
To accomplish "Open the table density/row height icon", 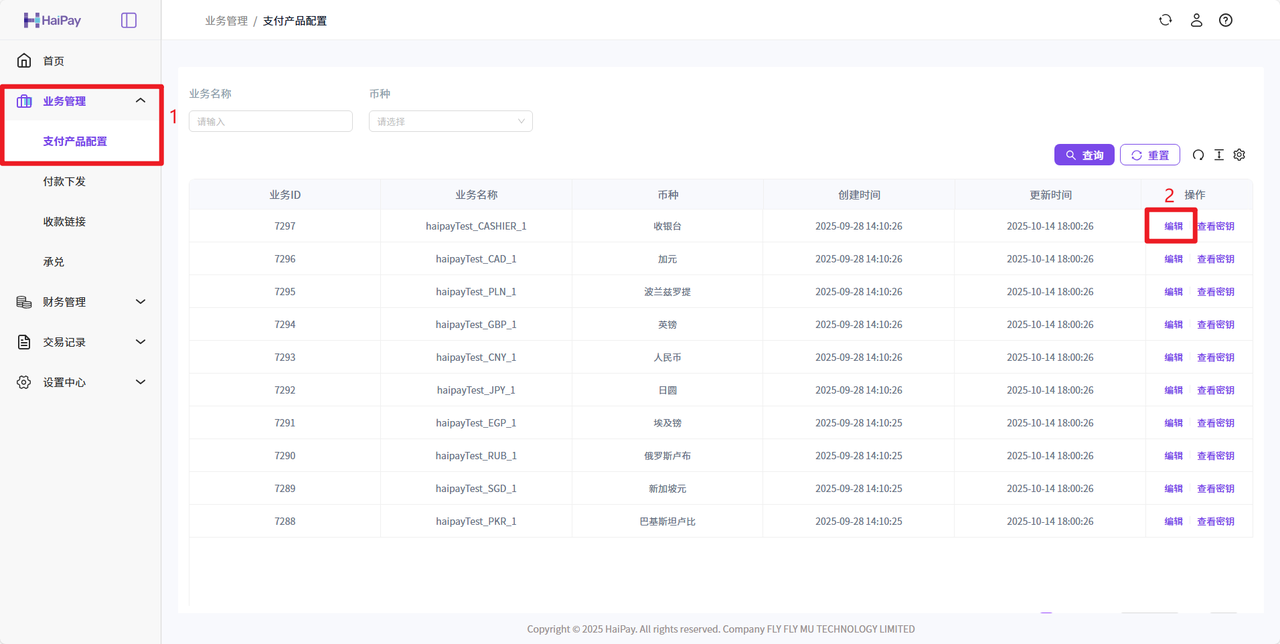I will pos(1219,155).
